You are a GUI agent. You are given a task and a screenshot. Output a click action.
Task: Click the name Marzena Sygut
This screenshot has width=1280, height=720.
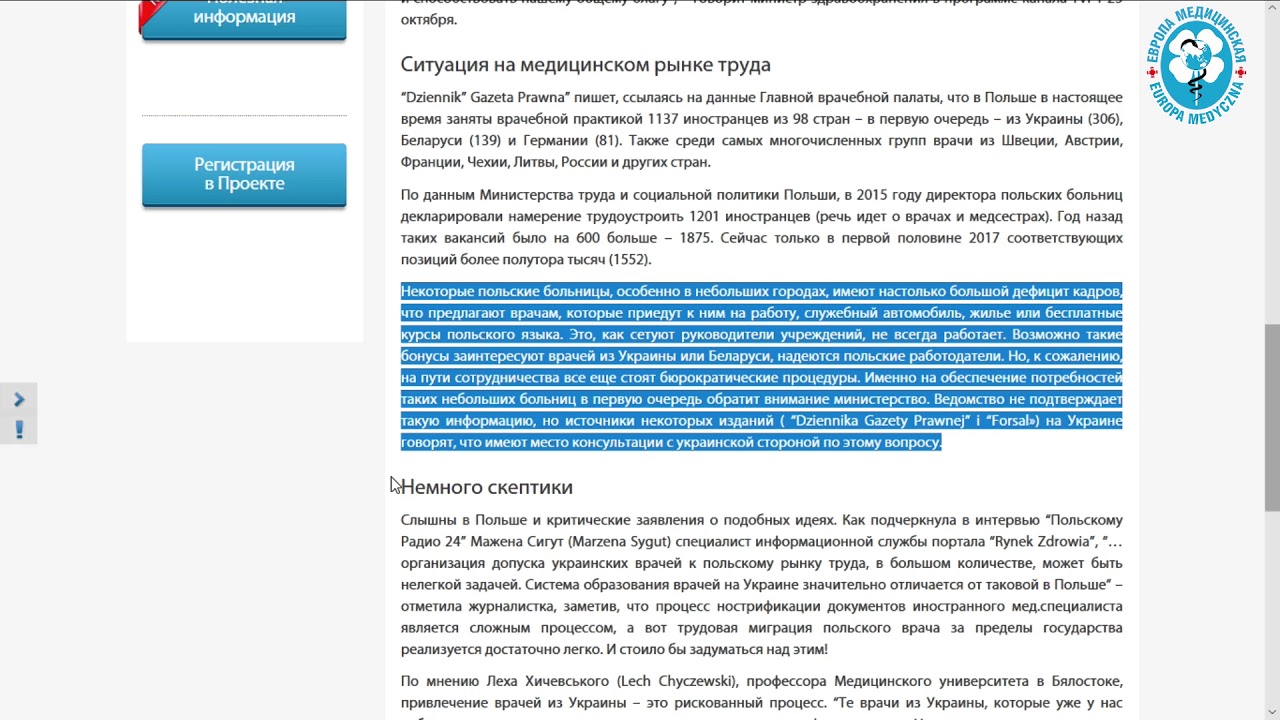[621, 542]
